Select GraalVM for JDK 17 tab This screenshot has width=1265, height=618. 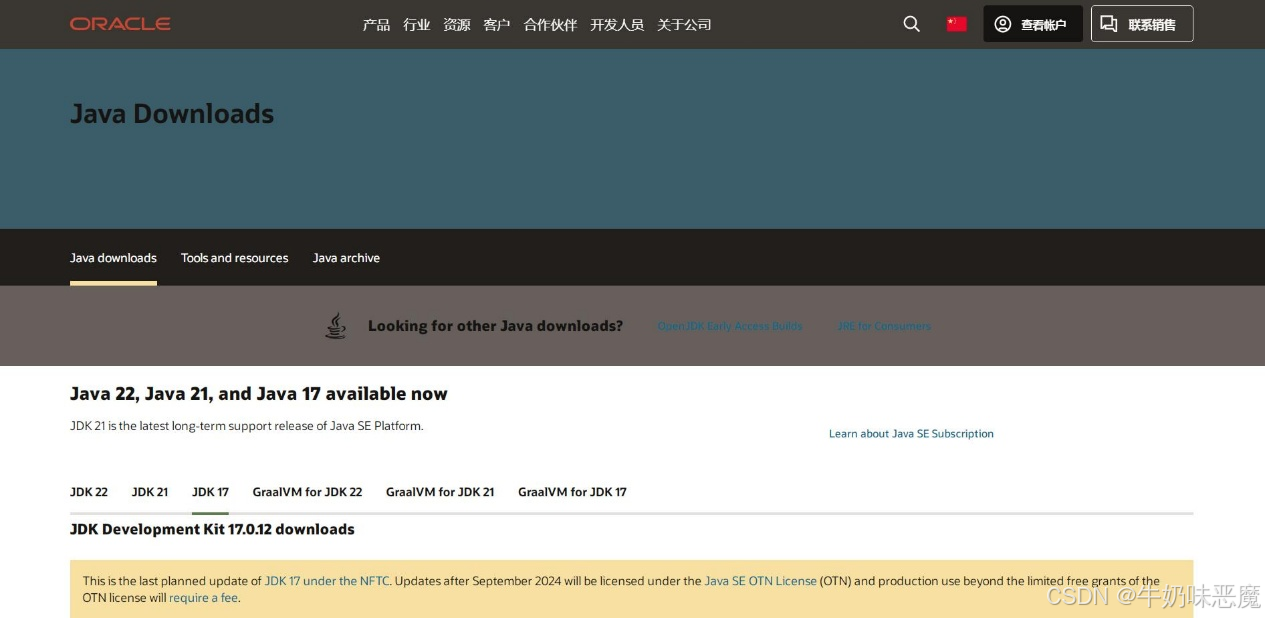(x=572, y=492)
